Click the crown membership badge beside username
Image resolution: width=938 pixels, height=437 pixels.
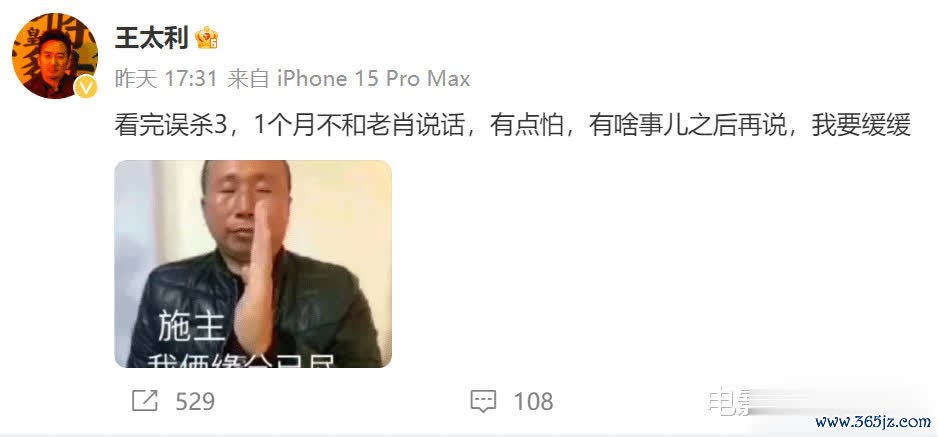206,38
